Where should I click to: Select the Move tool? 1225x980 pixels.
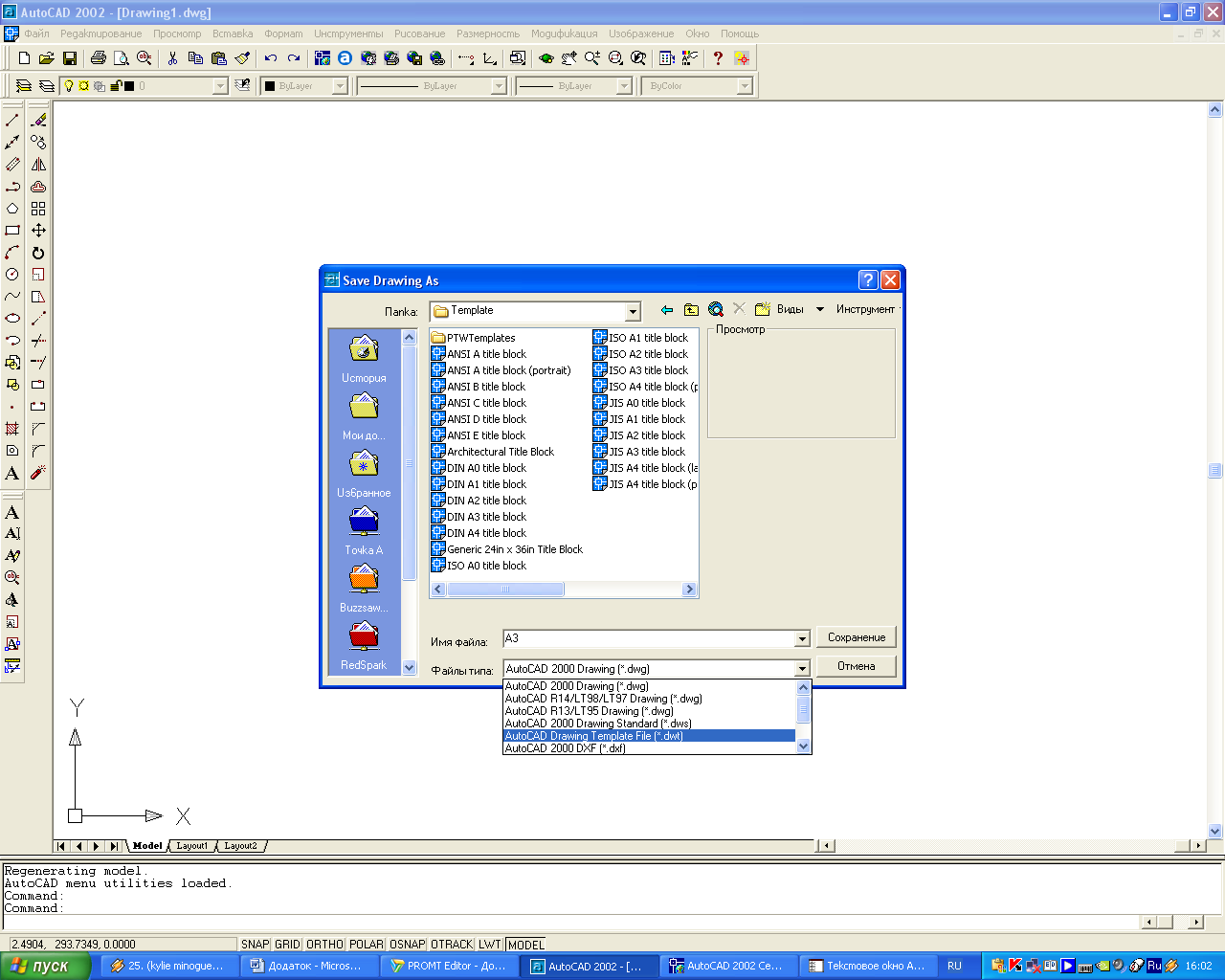point(38,231)
